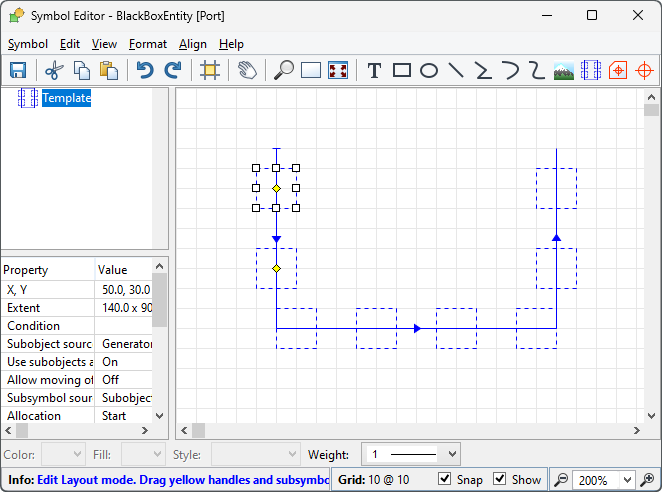Screen dimensions: 662x492
Task: Select the Template tree item
Action: [x=66, y=98]
